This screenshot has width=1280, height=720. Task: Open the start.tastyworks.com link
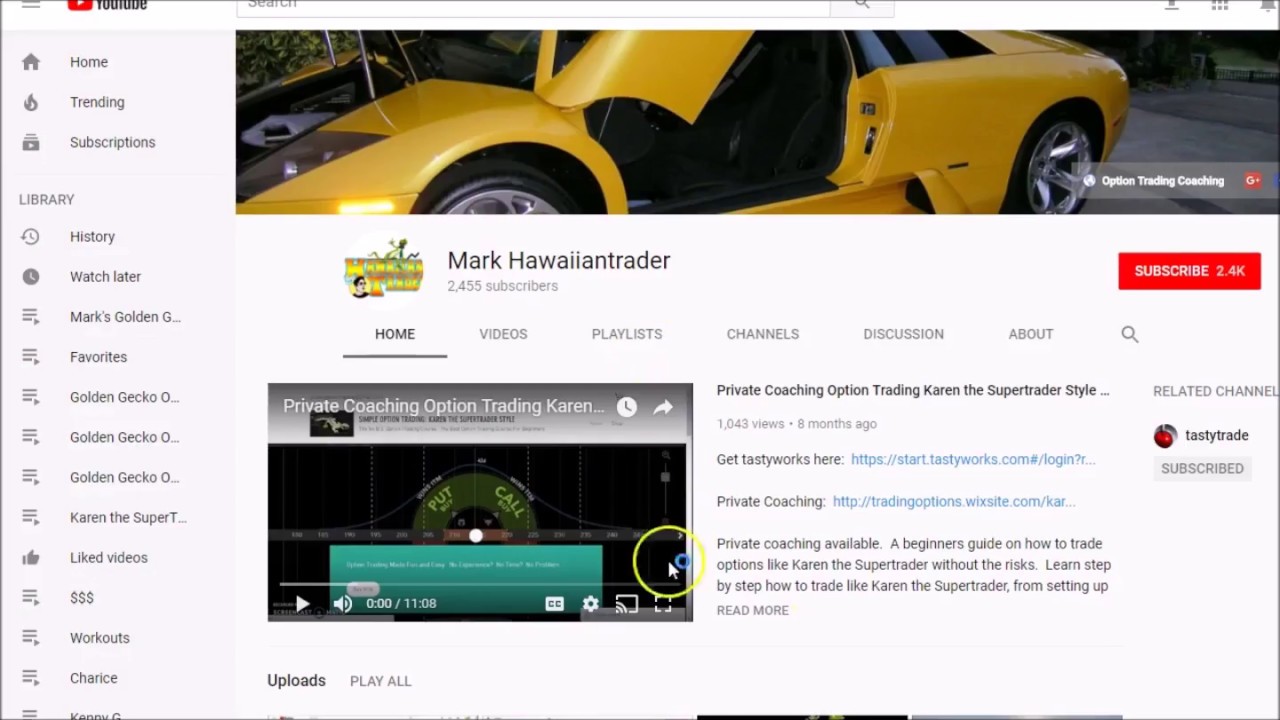pyautogui.click(x=973, y=460)
